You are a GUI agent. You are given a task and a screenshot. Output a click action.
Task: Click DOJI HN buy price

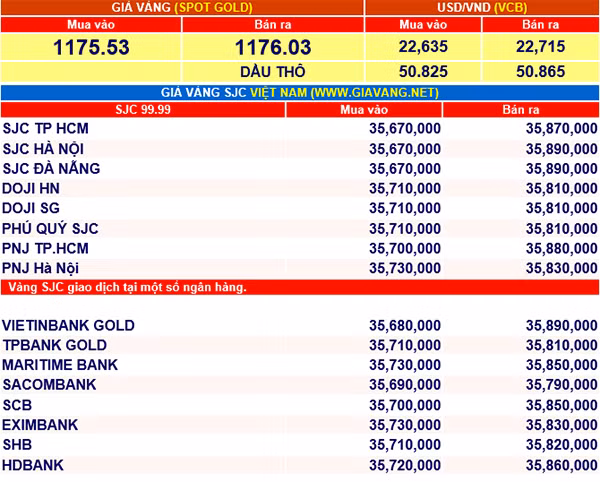[405, 189]
